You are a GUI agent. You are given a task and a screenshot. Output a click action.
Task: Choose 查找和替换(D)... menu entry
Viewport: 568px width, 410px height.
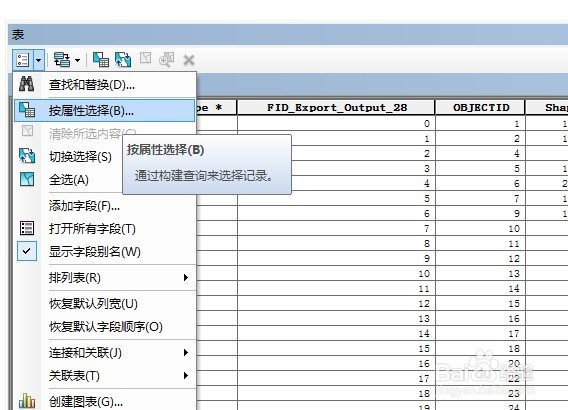105,85
